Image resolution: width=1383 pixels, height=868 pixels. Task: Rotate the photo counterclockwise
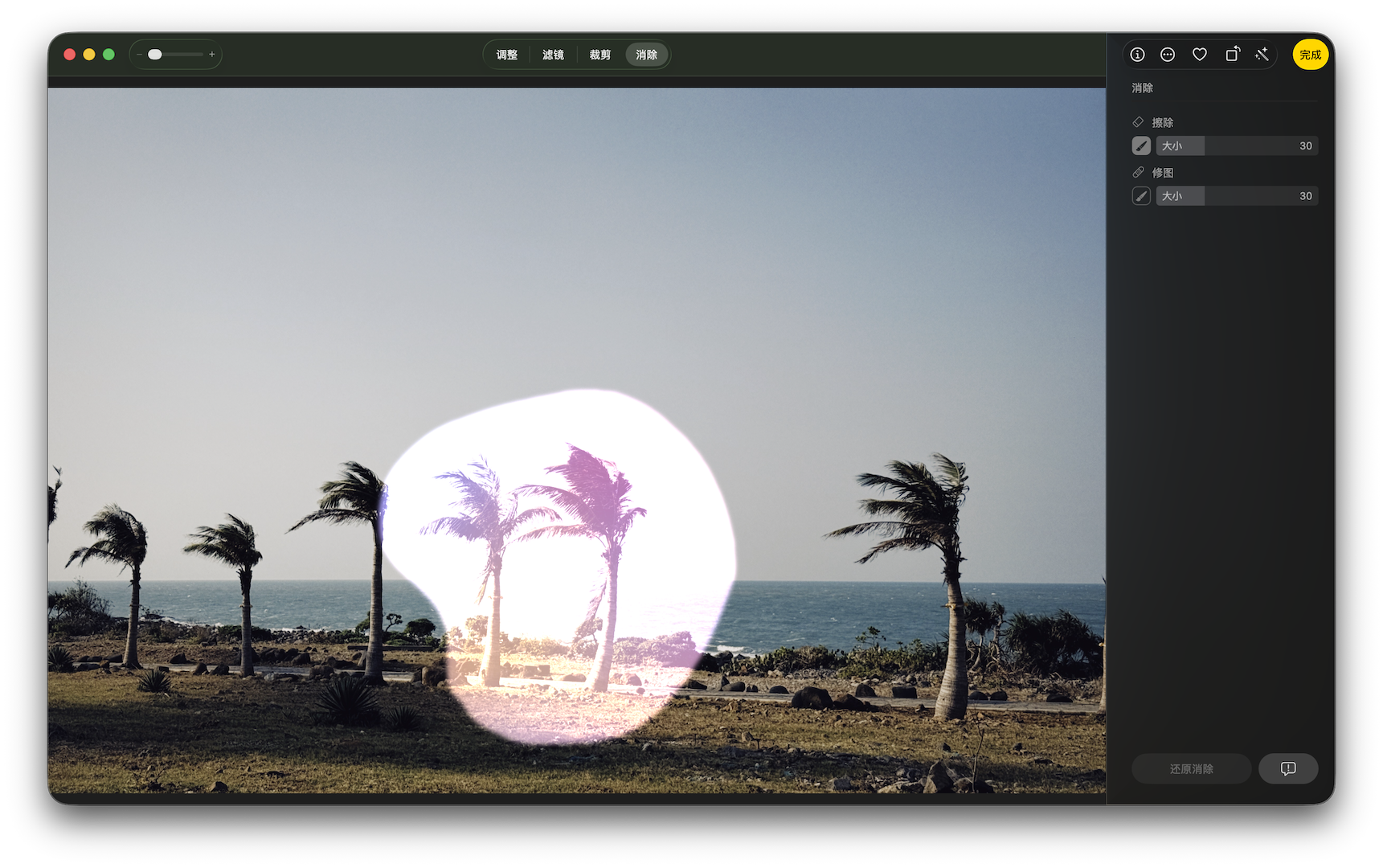coord(1232,55)
